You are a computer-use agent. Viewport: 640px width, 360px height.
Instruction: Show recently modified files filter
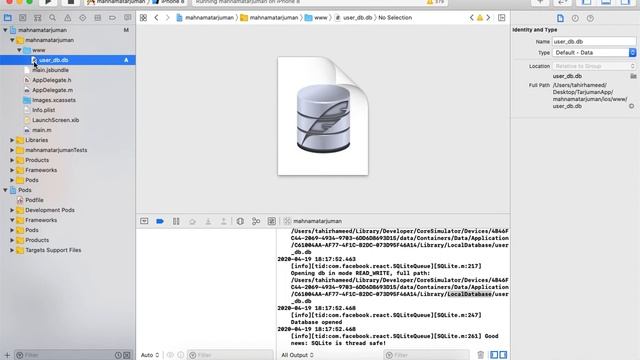point(118,355)
